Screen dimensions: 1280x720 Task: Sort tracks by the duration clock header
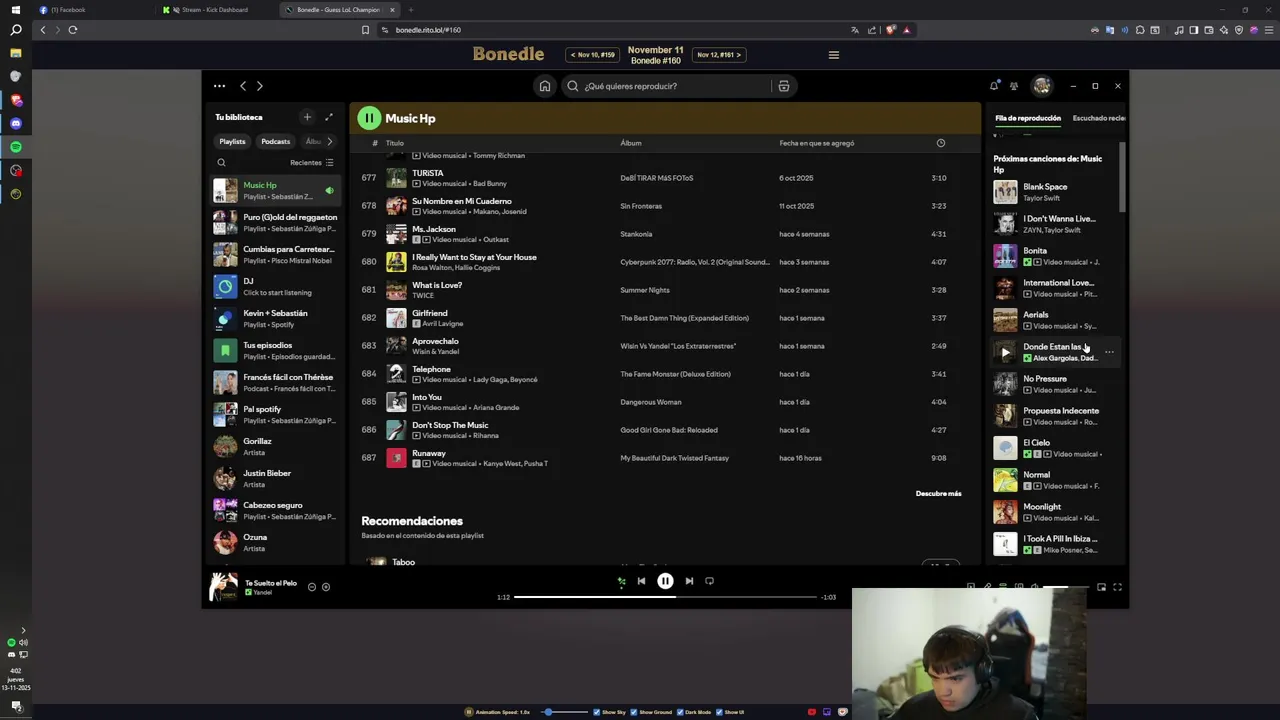click(x=940, y=143)
